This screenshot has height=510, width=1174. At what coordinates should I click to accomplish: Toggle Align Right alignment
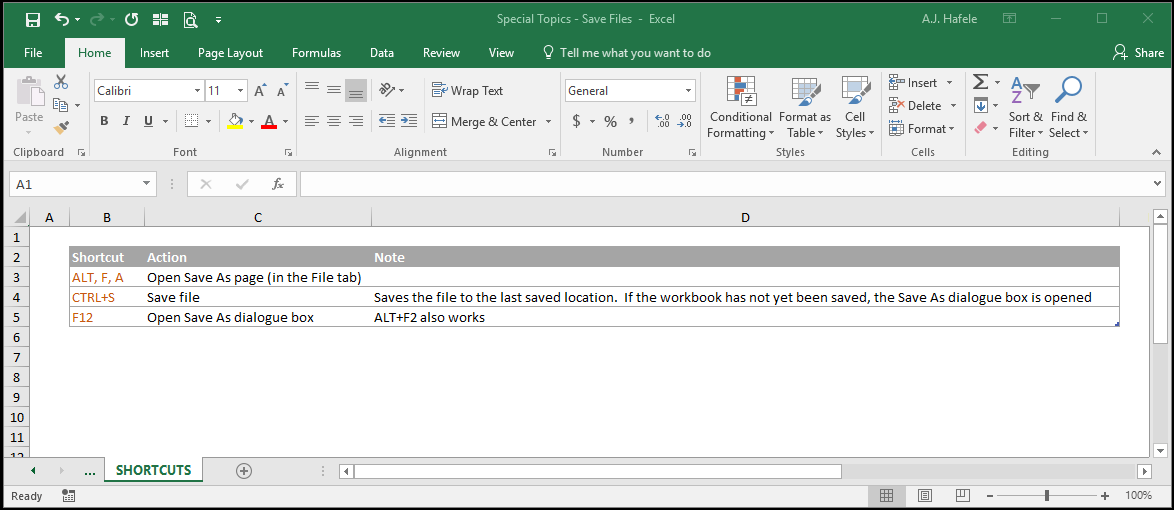pos(356,121)
